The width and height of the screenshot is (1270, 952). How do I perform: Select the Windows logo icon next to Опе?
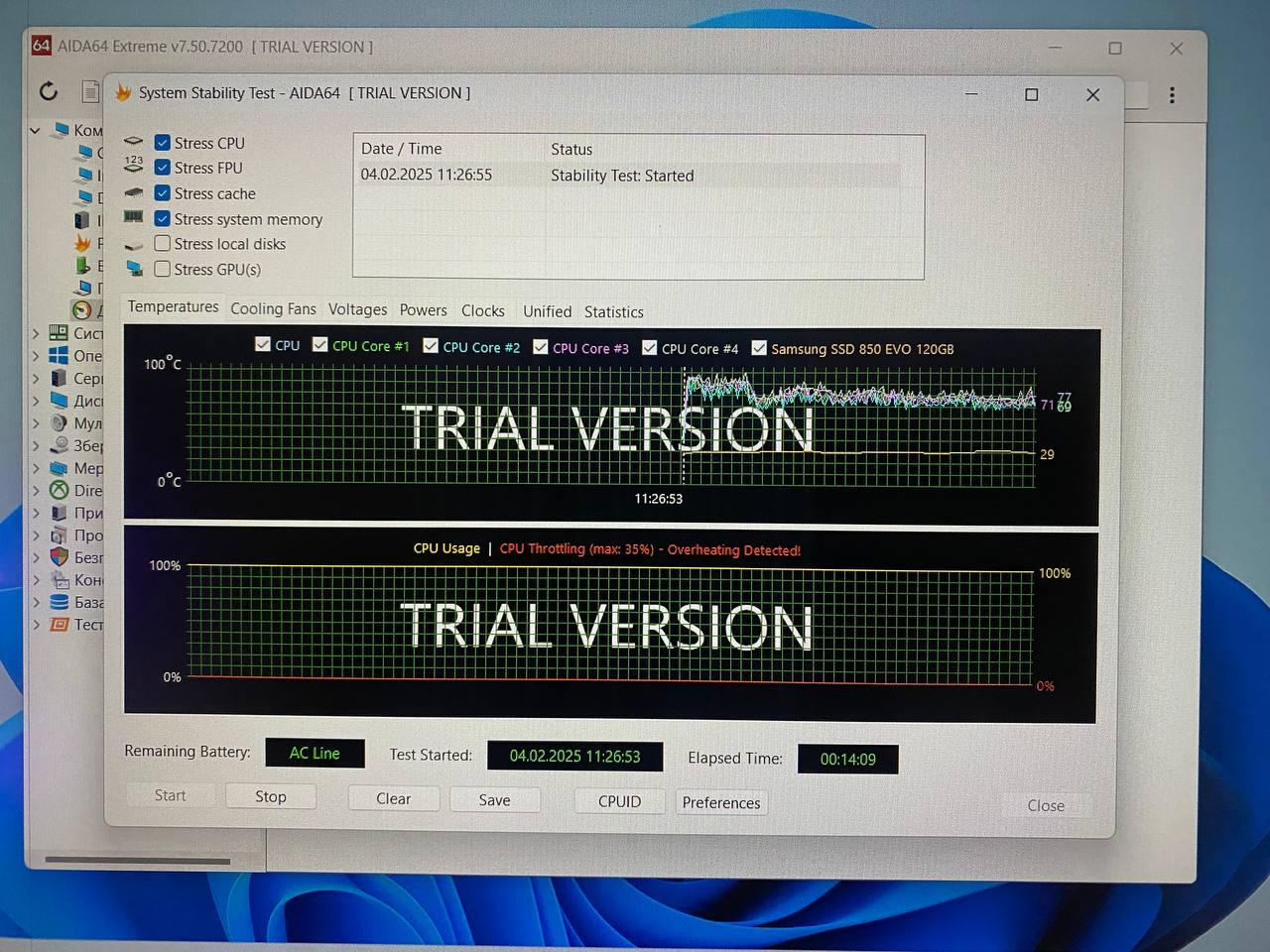59,355
